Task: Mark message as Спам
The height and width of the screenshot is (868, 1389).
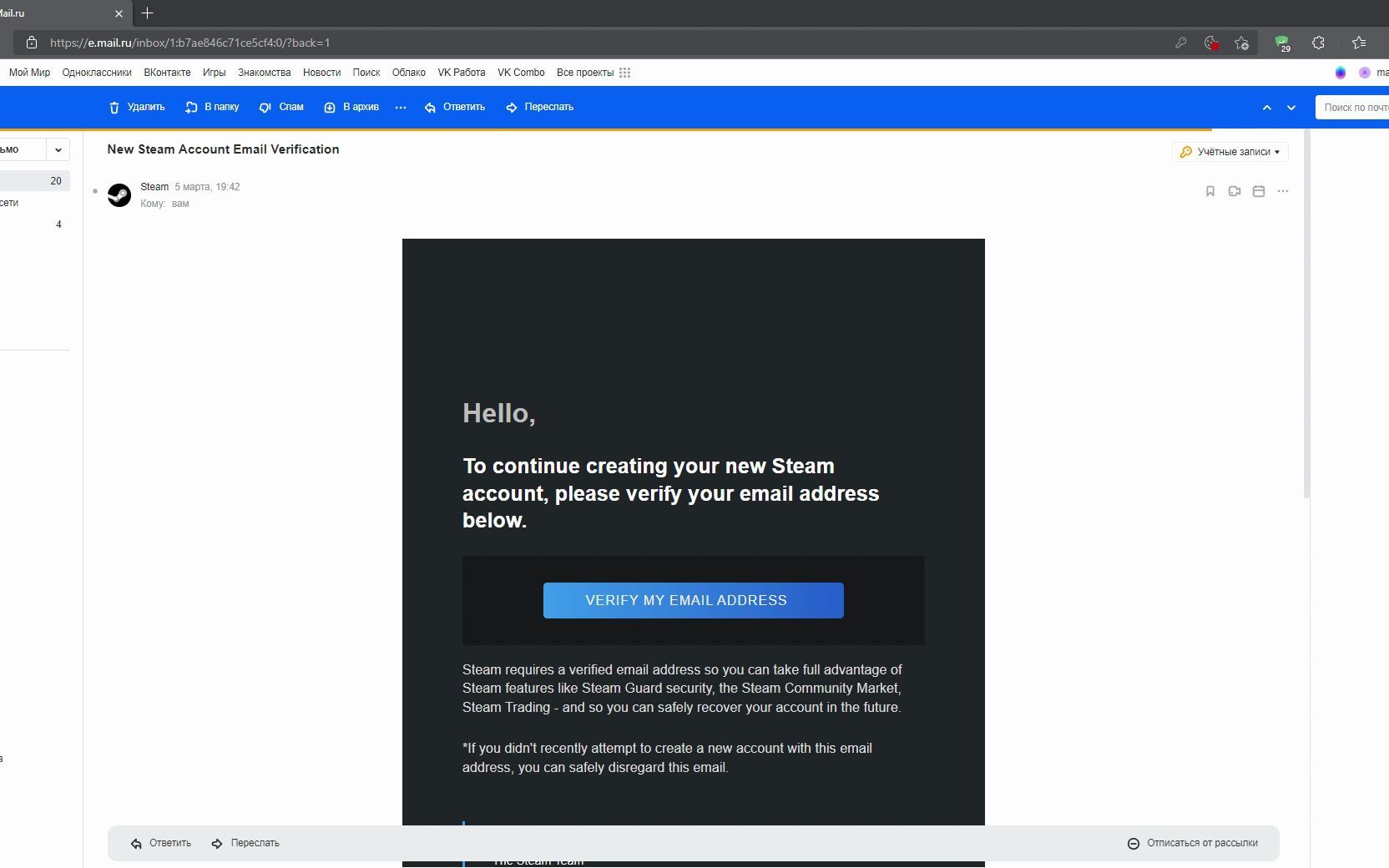Action: (281, 107)
